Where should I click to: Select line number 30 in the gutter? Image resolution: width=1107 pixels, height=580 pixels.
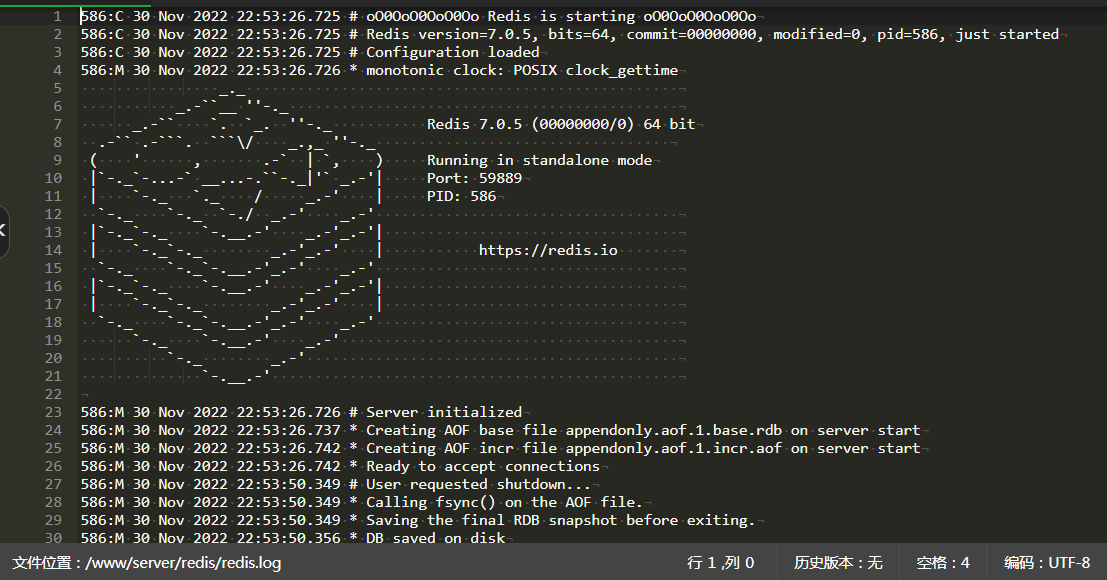click(54, 537)
